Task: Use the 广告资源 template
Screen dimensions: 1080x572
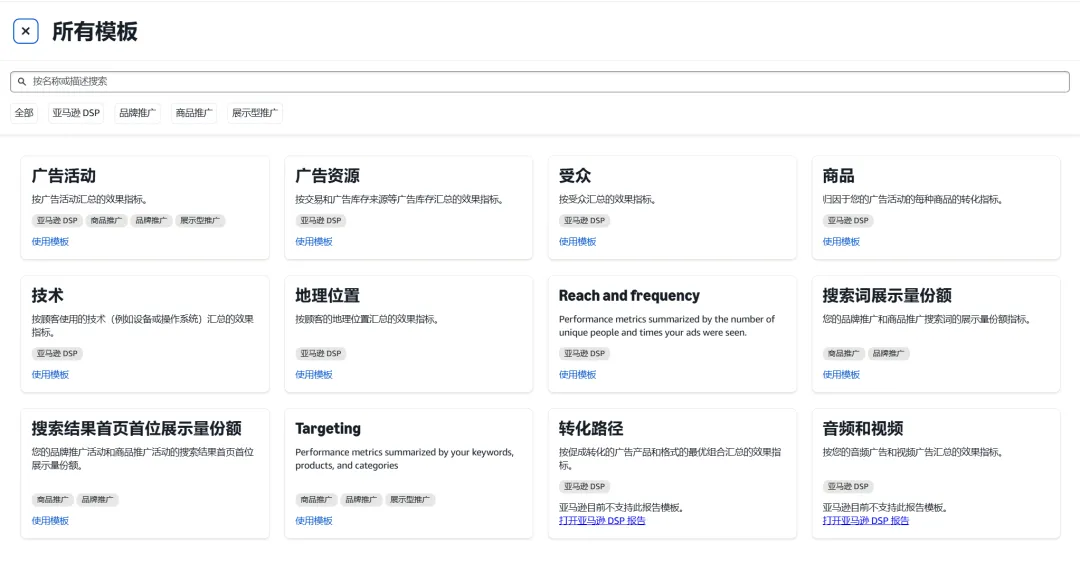Action: [314, 241]
